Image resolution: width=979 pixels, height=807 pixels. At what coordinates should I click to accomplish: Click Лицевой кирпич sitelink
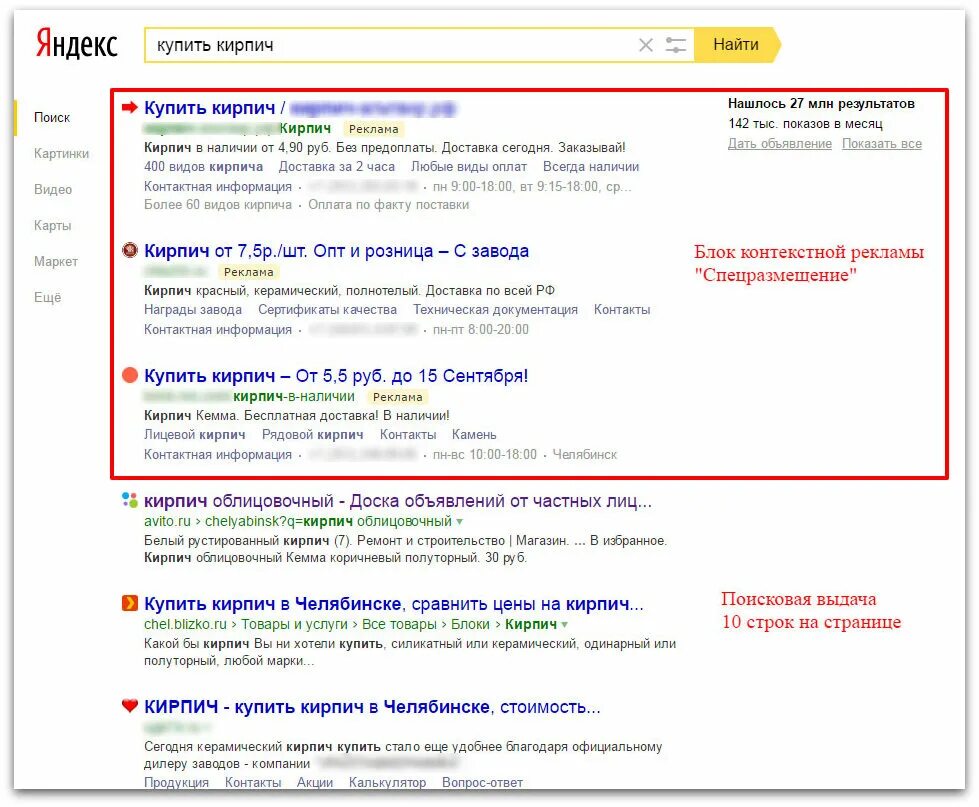(195, 434)
